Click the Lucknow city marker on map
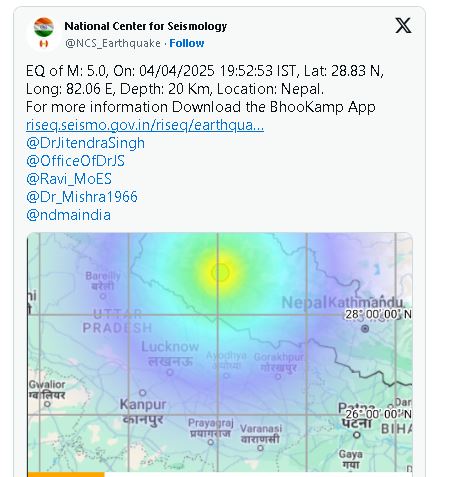449x477 pixels. coord(170,372)
